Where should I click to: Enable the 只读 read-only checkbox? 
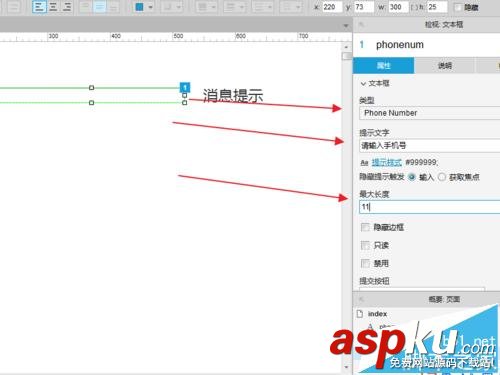[x=365, y=246]
